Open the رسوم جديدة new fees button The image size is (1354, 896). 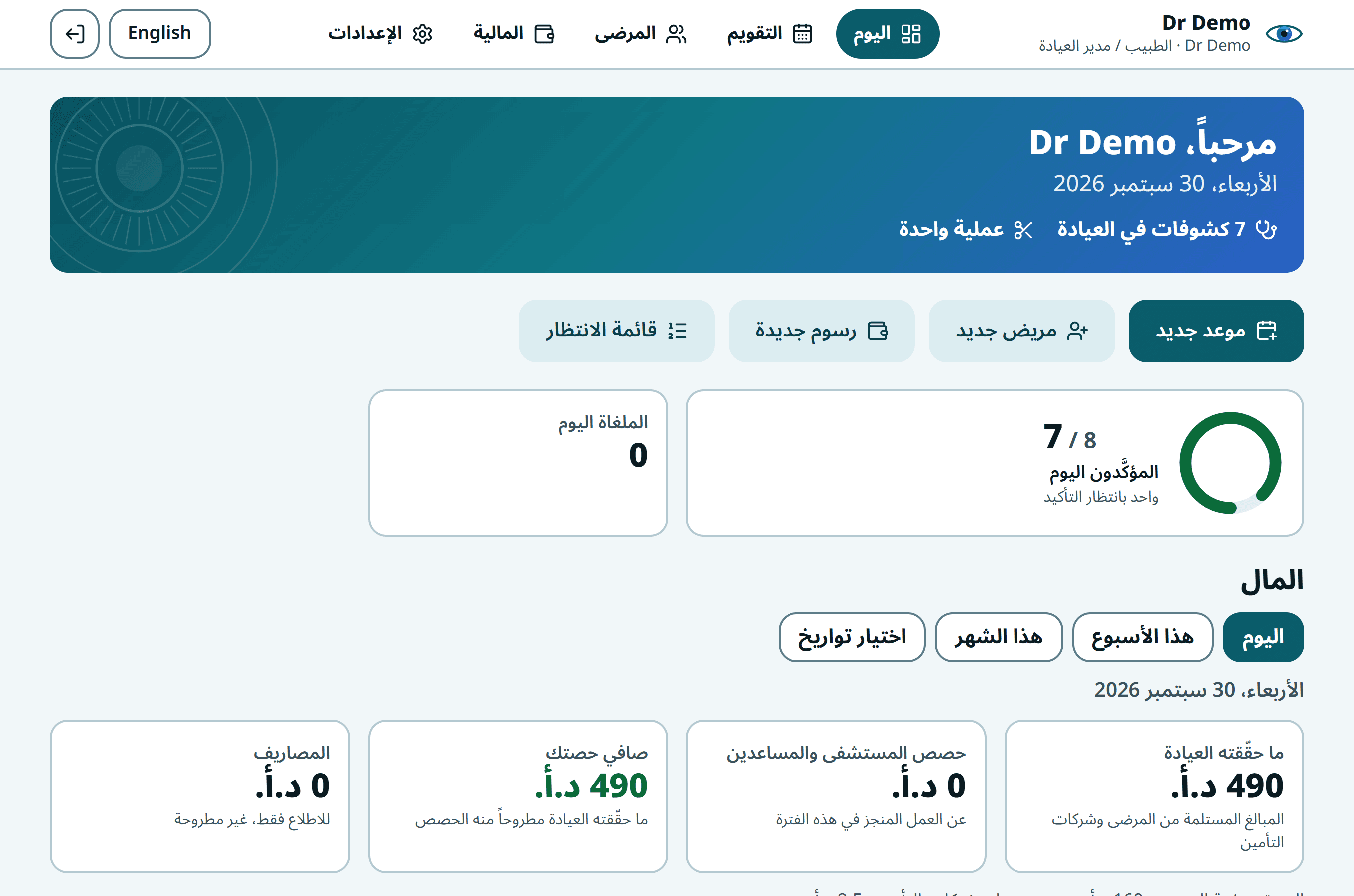[821, 331]
